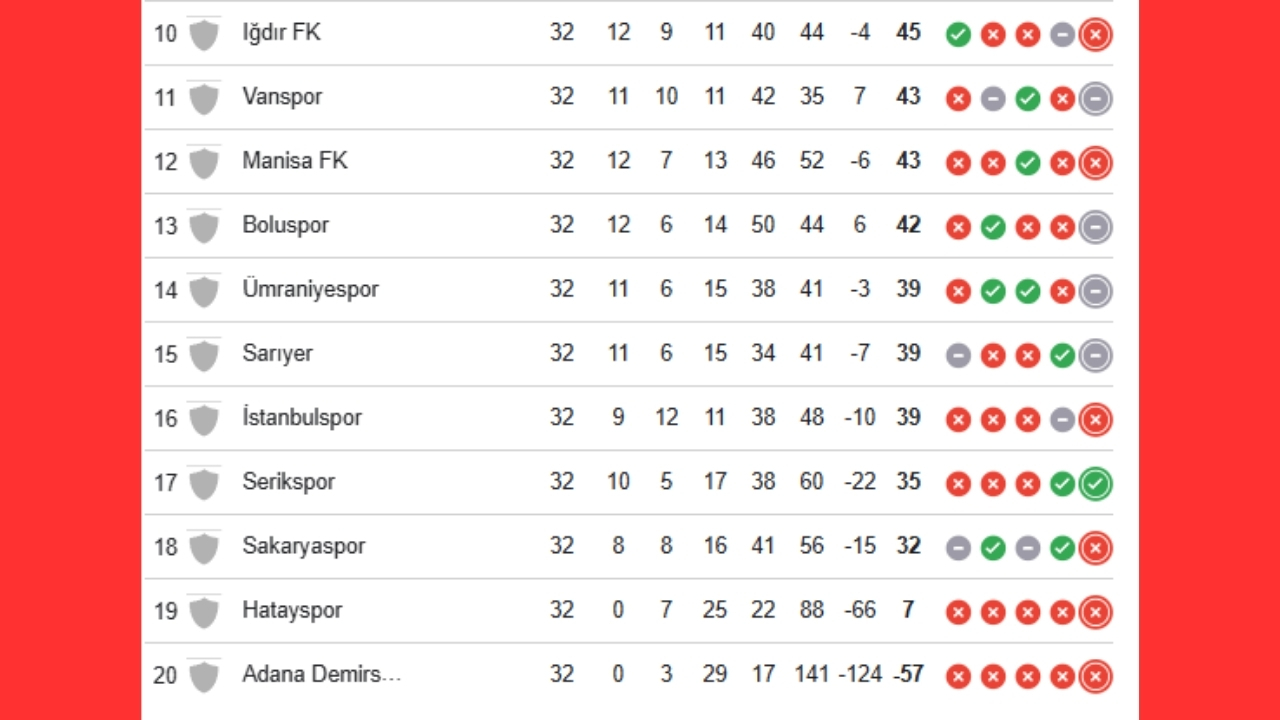Open İstanbulspor team details
Viewport: 1280px width, 720px height.
302,417
